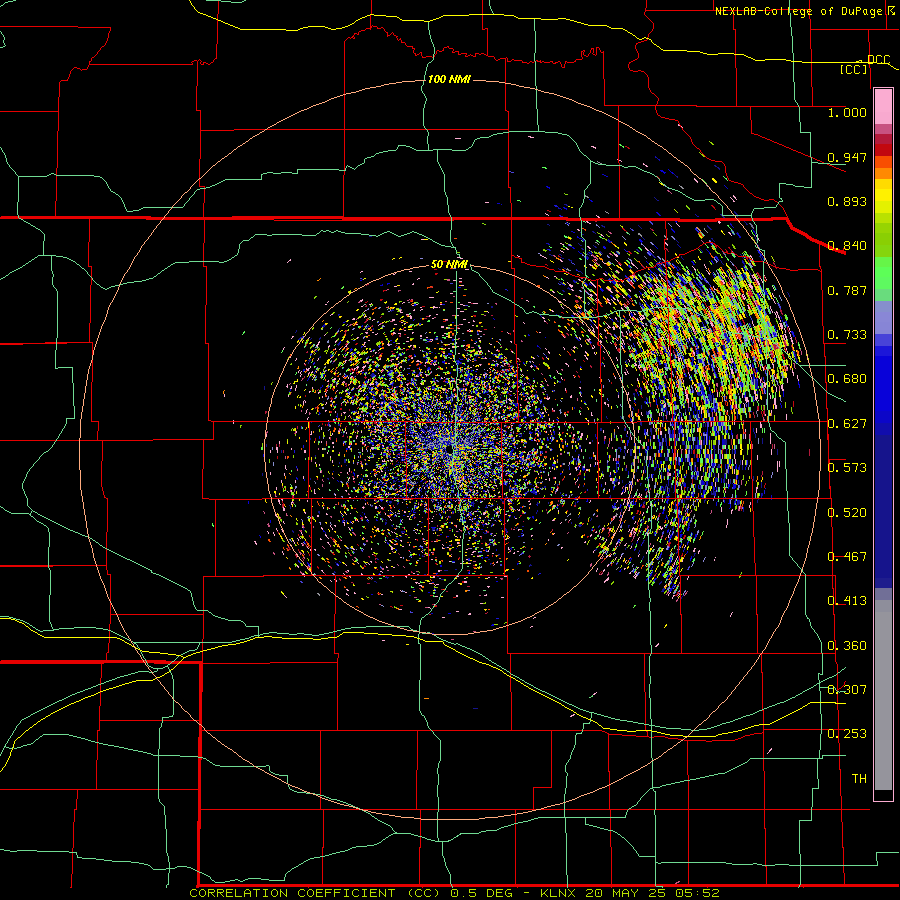Click the 0.840 scale value
Screen dimensions: 900x900
pyautogui.click(x=847, y=245)
